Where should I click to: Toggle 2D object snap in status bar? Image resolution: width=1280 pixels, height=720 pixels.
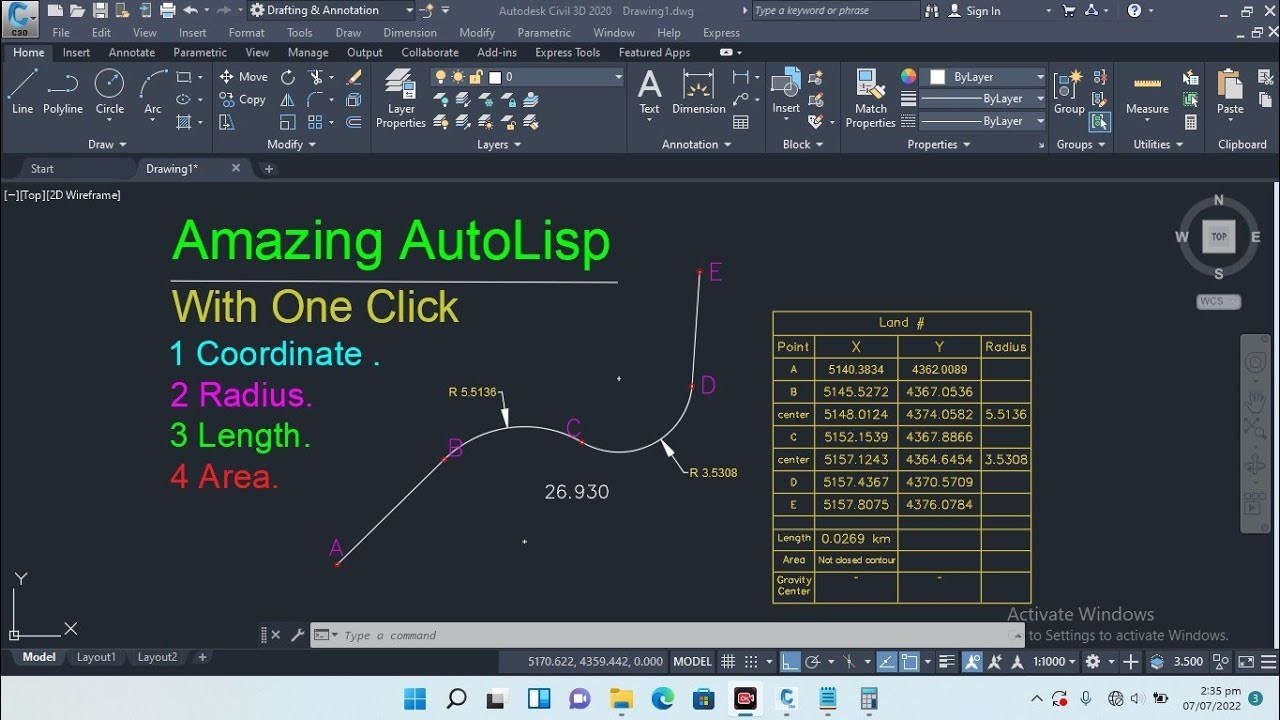pyautogui.click(x=910, y=661)
